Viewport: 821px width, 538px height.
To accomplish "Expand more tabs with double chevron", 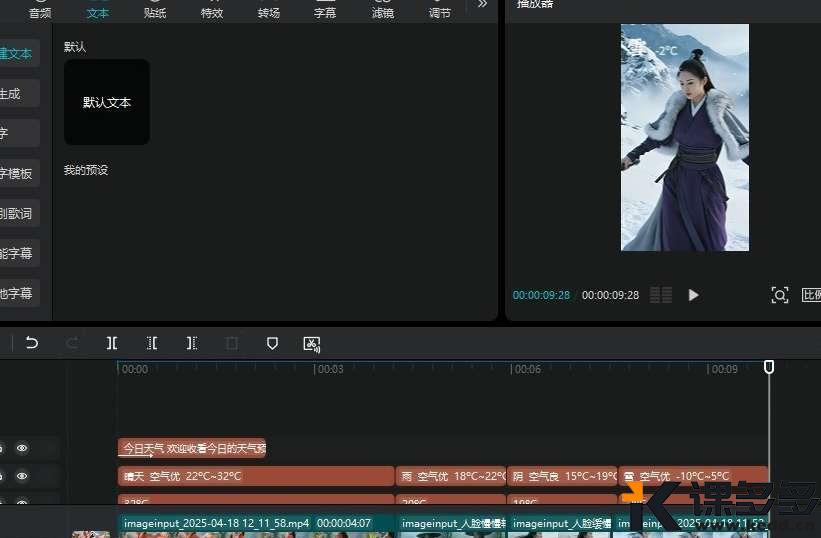I will coord(482,5).
